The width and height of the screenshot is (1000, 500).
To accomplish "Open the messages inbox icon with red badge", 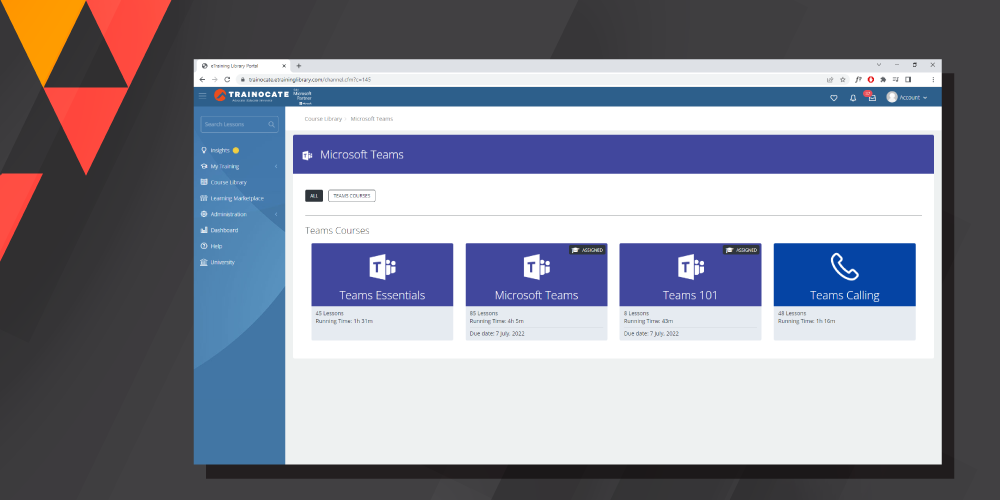I will [871, 97].
